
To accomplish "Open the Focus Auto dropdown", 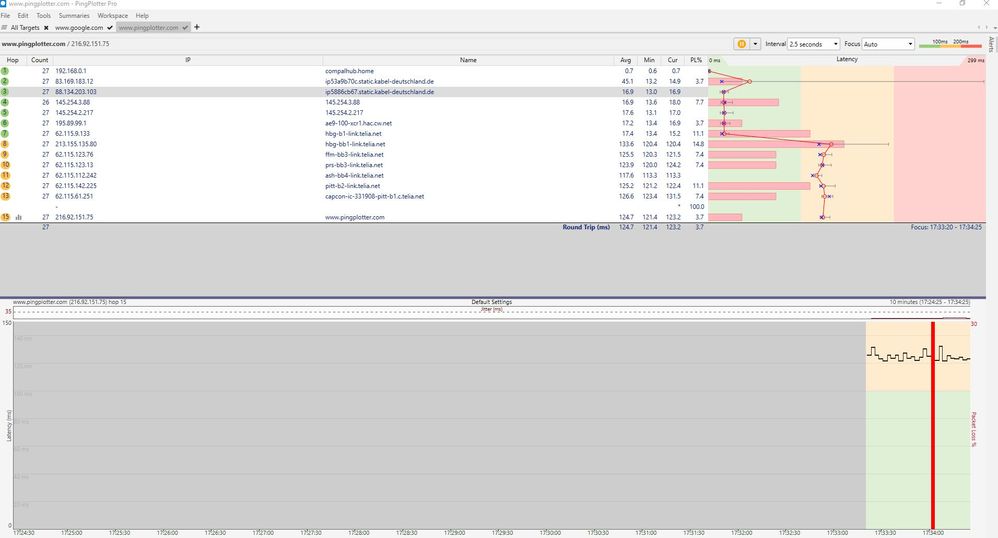I will pos(889,44).
